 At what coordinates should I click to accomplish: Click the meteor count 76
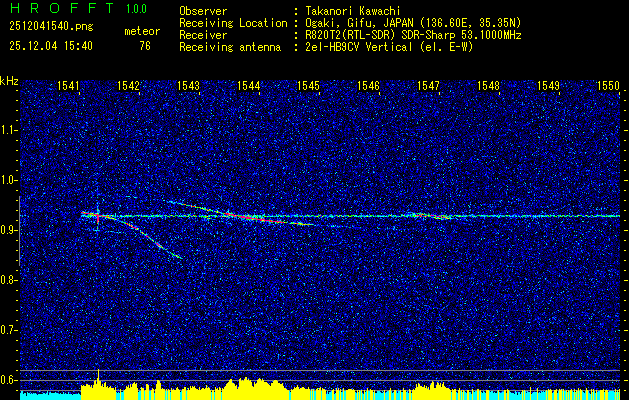145,46
